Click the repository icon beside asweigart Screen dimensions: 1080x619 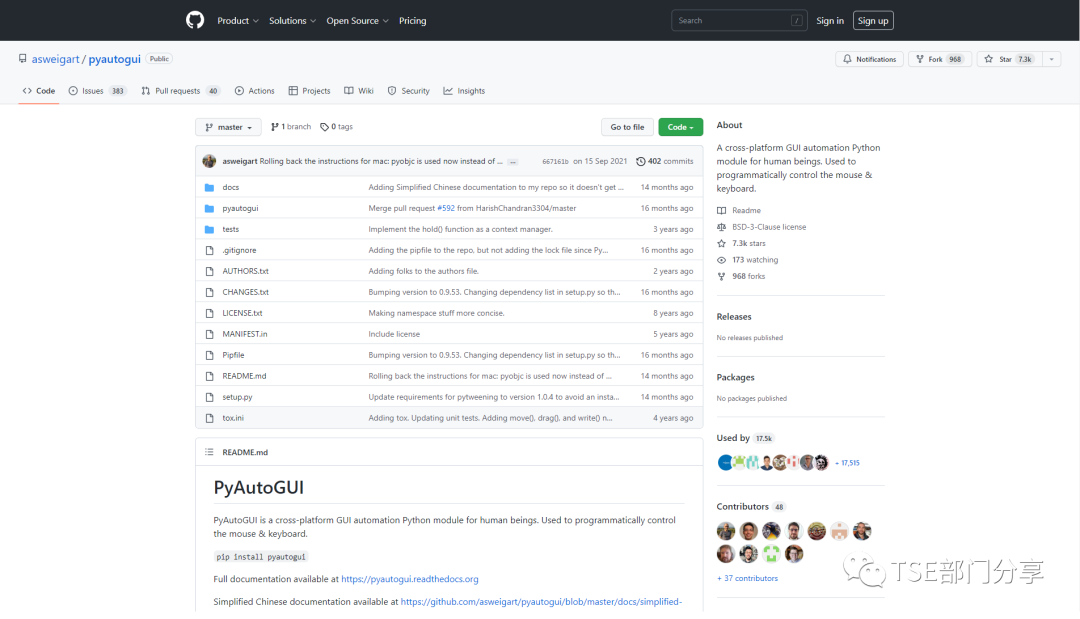23,59
